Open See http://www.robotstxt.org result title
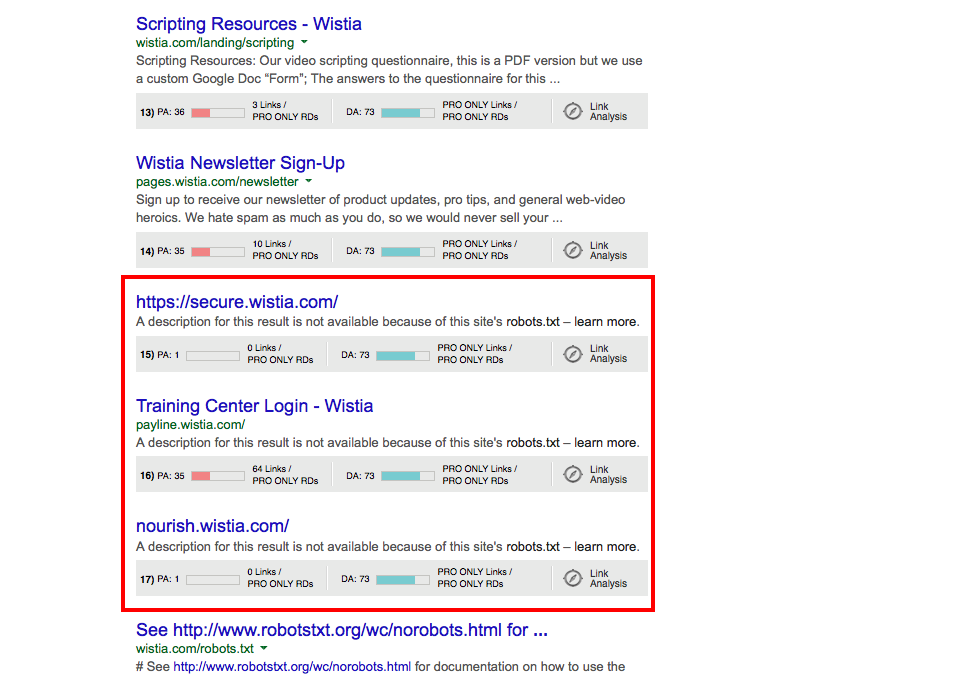This screenshot has width=979, height=677. tap(342, 630)
